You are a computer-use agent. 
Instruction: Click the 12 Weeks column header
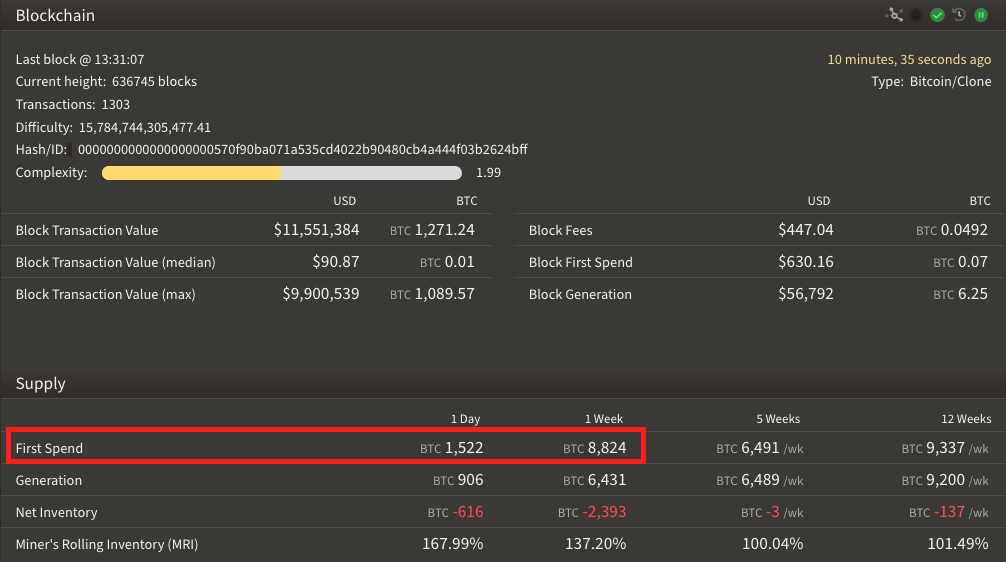pyautogui.click(x=966, y=419)
